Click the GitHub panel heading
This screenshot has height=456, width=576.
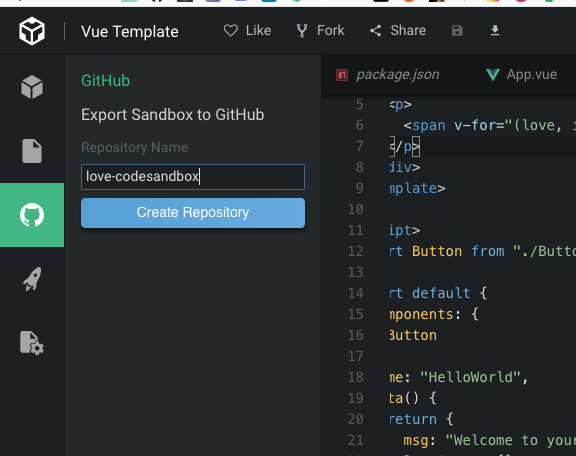pos(105,81)
